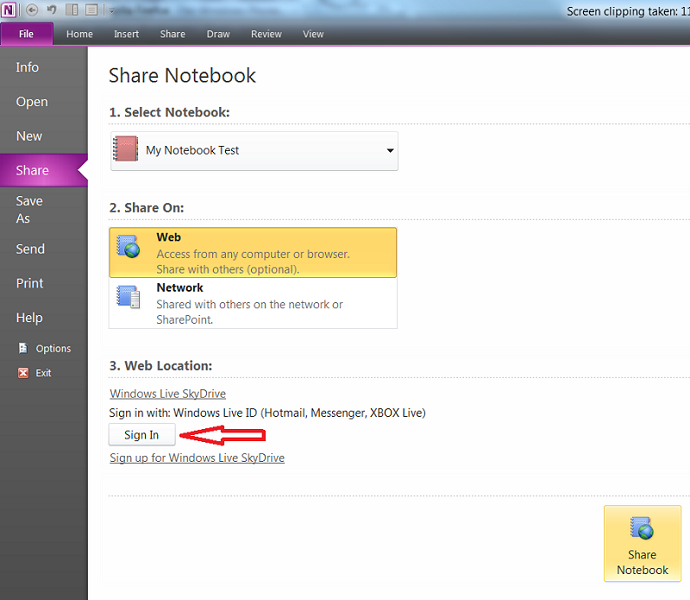
Task: Click the Network notebook server icon
Action: (x=128, y=297)
